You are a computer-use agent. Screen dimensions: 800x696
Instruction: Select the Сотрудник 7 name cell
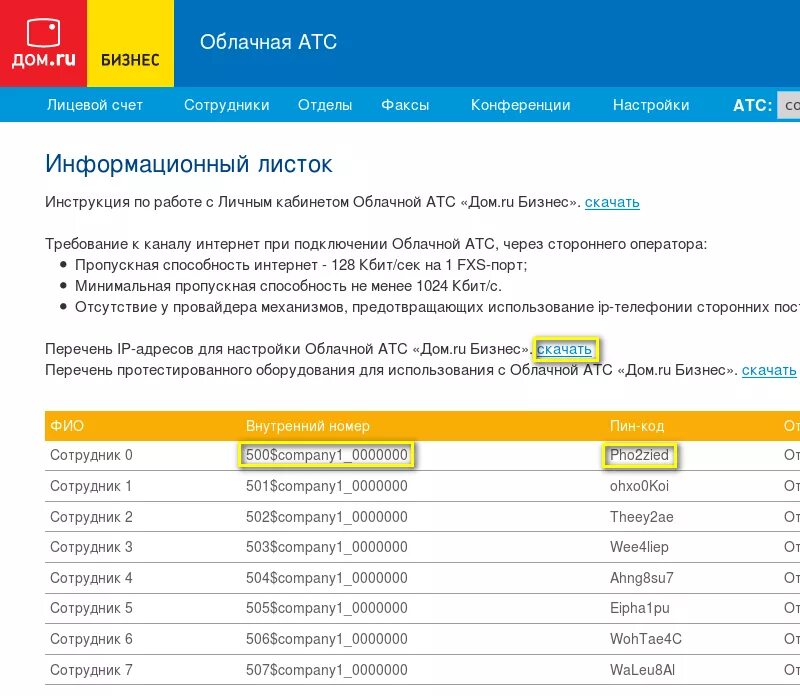coord(91,670)
